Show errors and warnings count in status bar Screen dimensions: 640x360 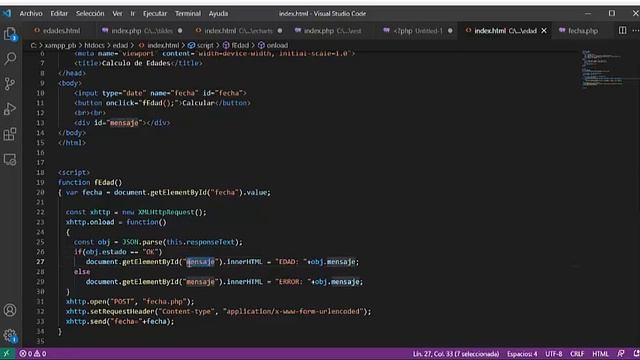coord(33,353)
